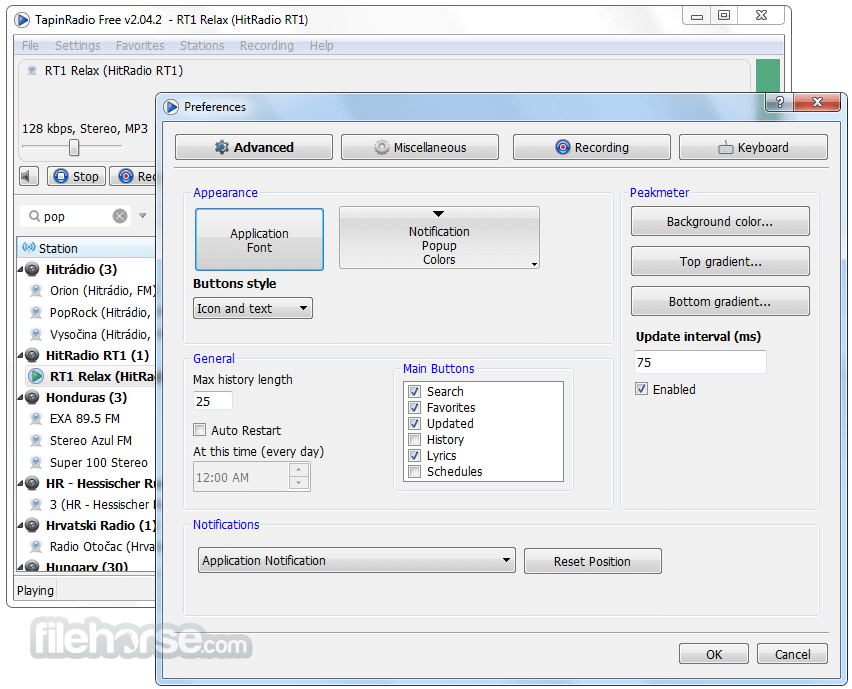Click the Hitrádio group speaker icon
The height and width of the screenshot is (689, 852).
(33, 269)
